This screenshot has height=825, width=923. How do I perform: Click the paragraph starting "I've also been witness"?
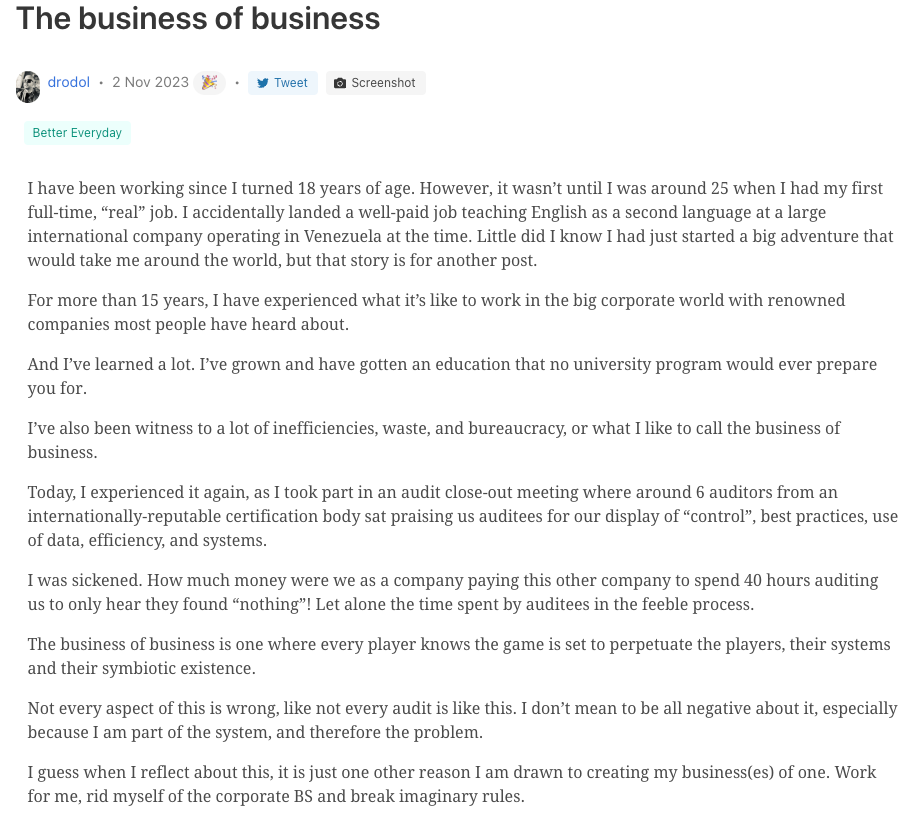pyautogui.click(x=434, y=440)
